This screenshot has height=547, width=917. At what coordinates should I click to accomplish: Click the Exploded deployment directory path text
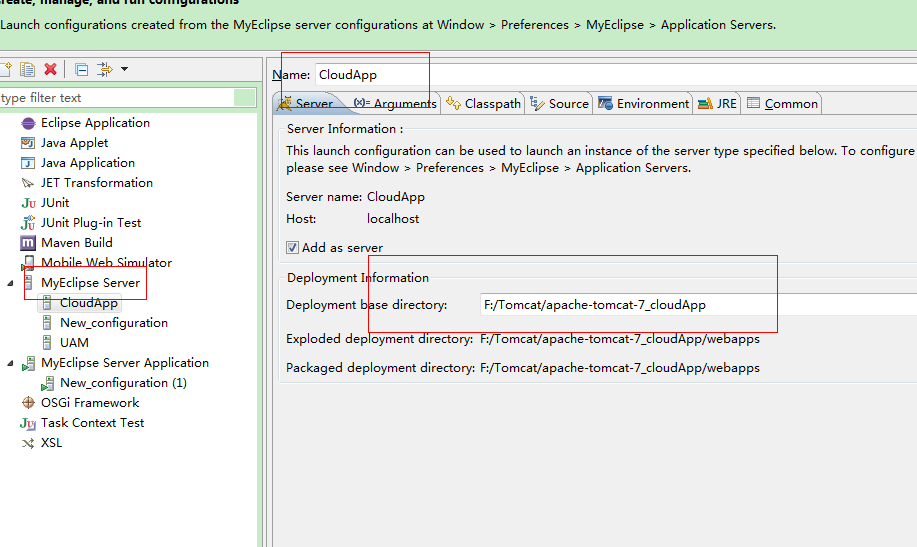coord(620,339)
